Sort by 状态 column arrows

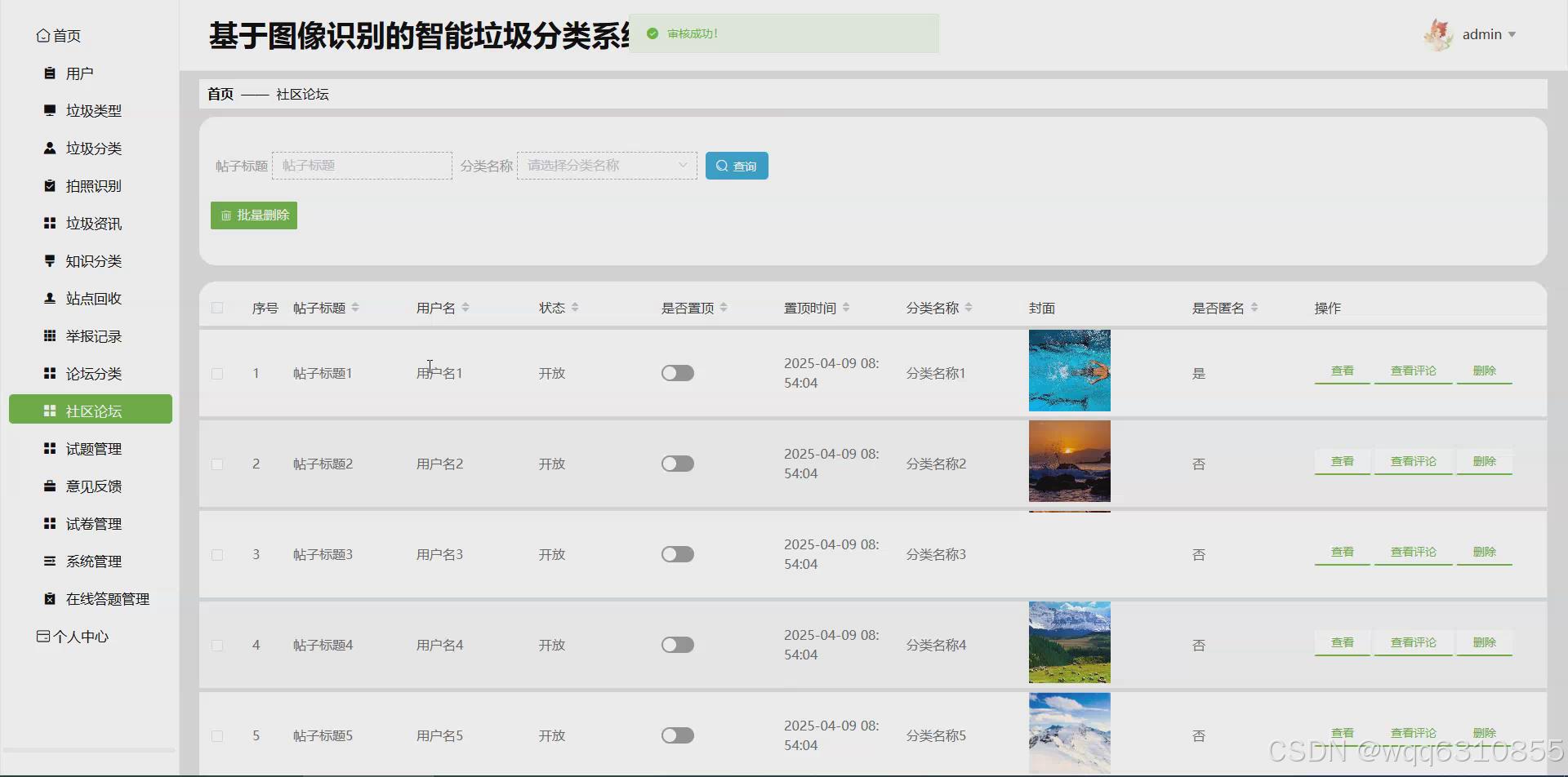(x=575, y=308)
